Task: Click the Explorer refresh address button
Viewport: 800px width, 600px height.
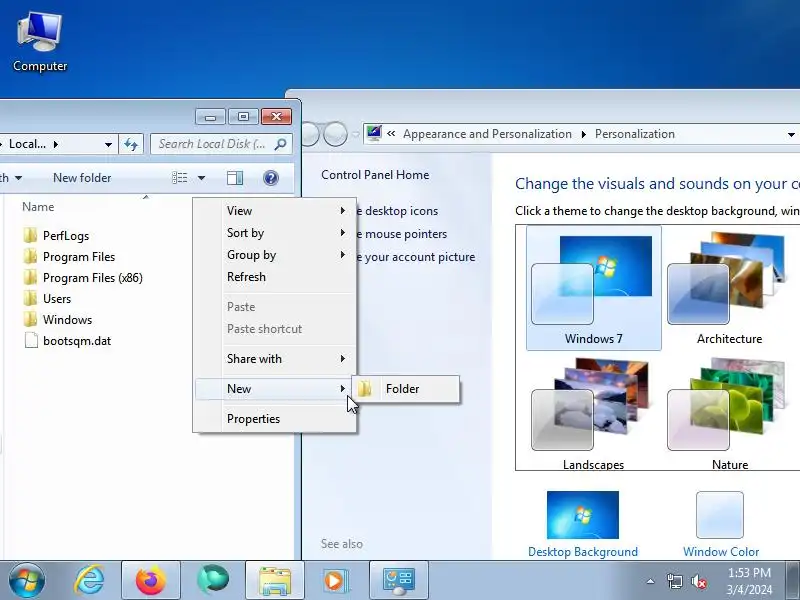Action: (x=131, y=144)
